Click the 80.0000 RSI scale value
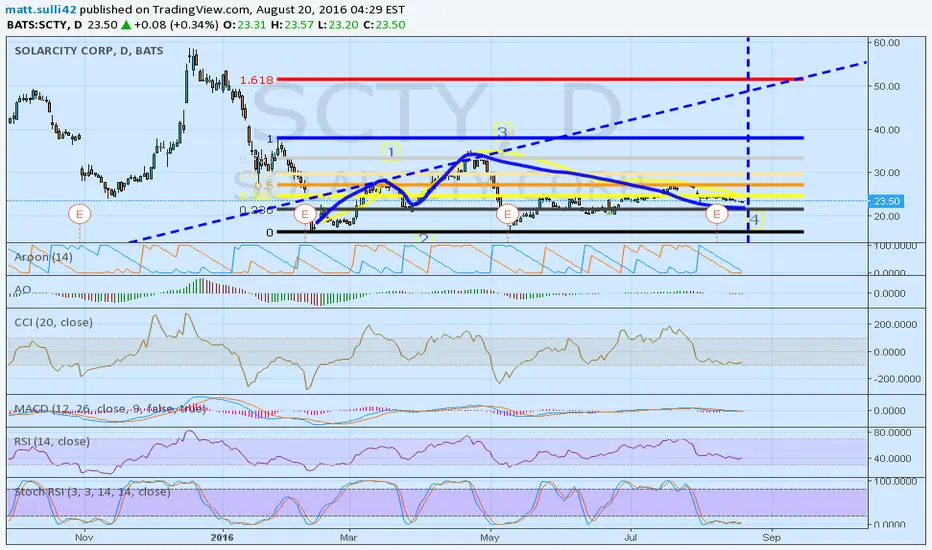 [892, 432]
